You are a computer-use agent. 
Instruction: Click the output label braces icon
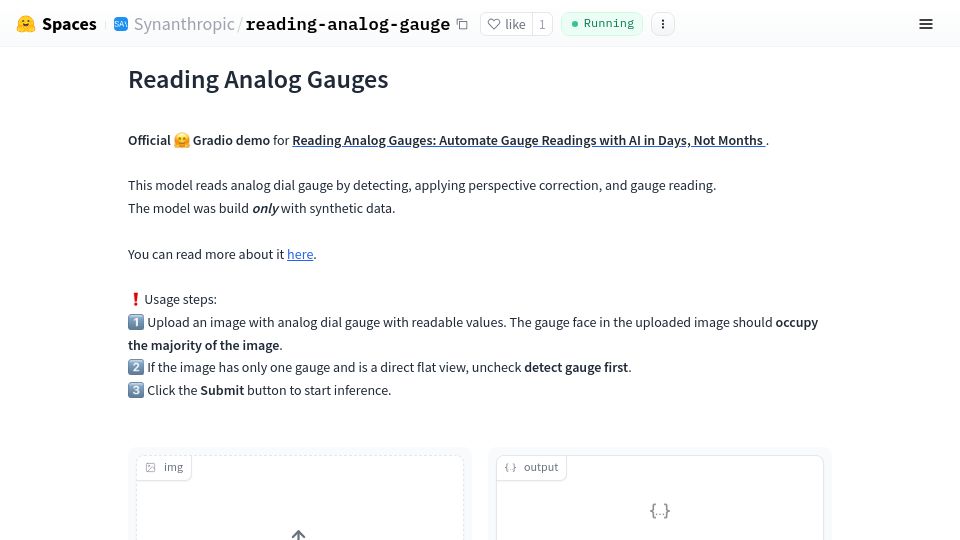pyautogui.click(x=510, y=467)
